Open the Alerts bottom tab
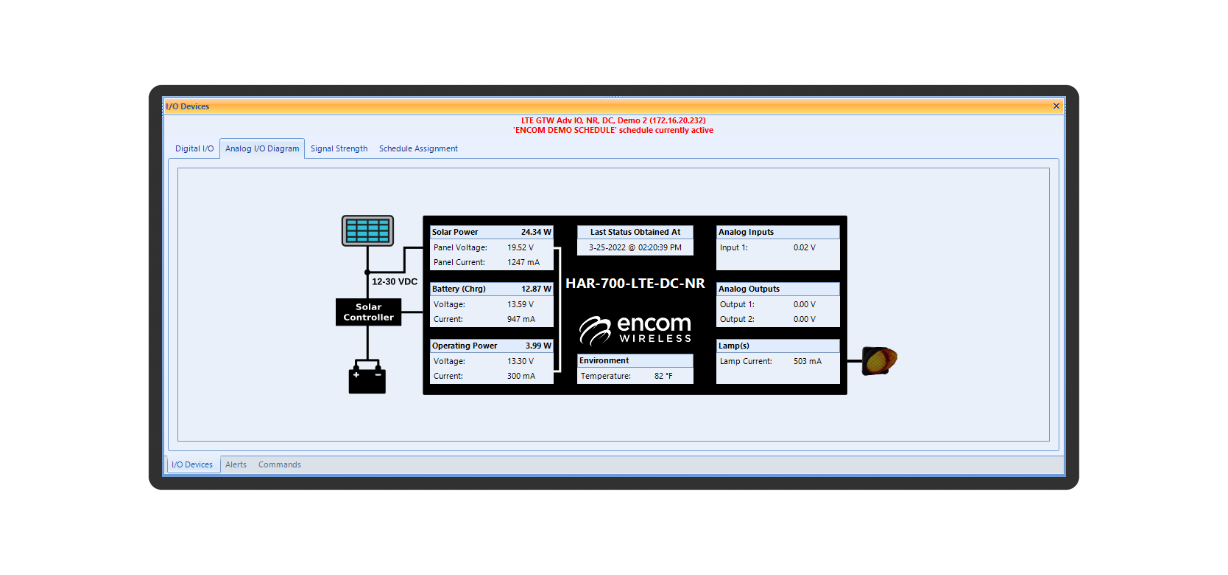Viewport: 1228px width, 575px height. coord(236,465)
